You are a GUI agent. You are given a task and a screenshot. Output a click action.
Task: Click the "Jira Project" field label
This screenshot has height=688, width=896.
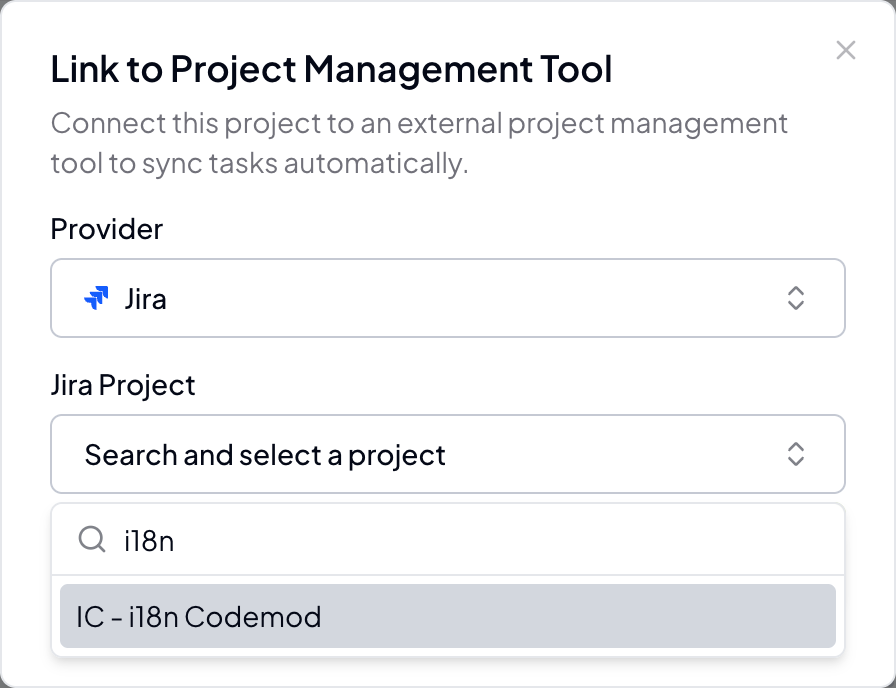click(123, 385)
